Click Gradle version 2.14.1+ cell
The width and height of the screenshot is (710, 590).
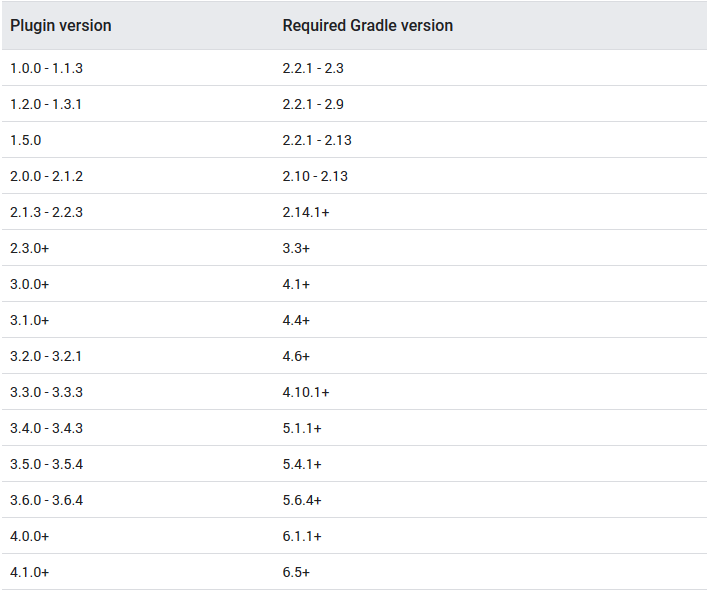tap(306, 212)
